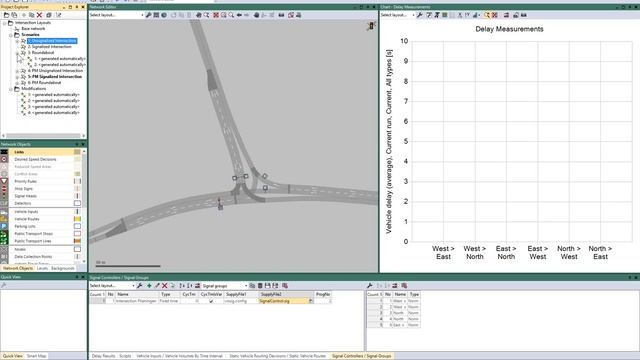Switch to the Levels tab
The height and width of the screenshot is (360, 640).
point(42,269)
